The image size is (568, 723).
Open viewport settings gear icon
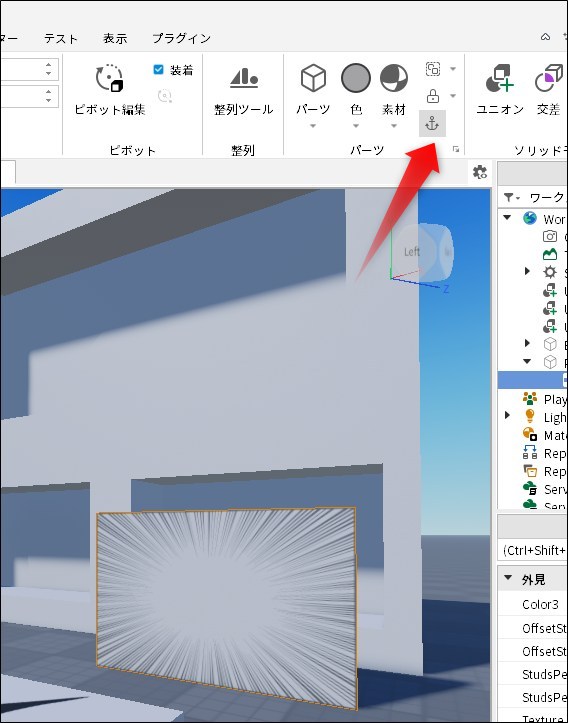point(479,172)
